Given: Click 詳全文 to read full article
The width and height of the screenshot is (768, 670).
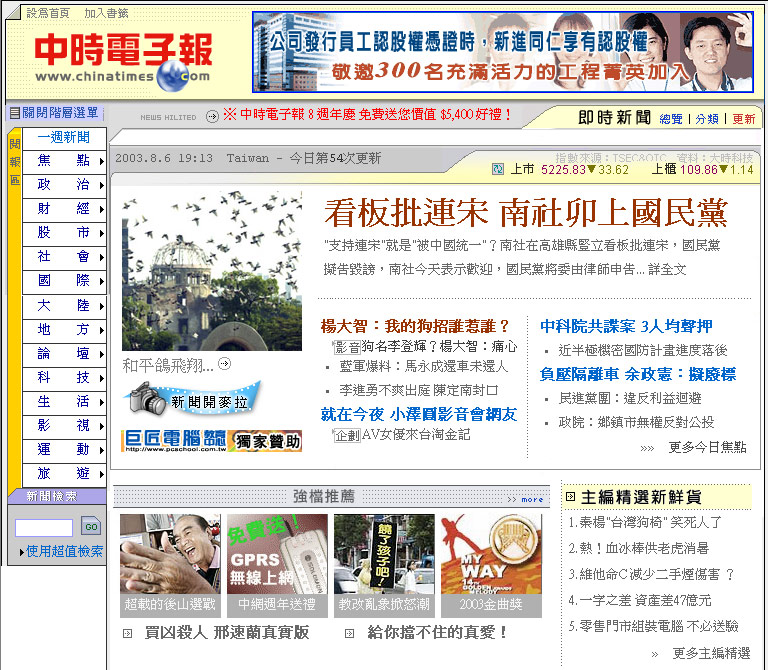Looking at the screenshot, I should pyautogui.click(x=667, y=269).
